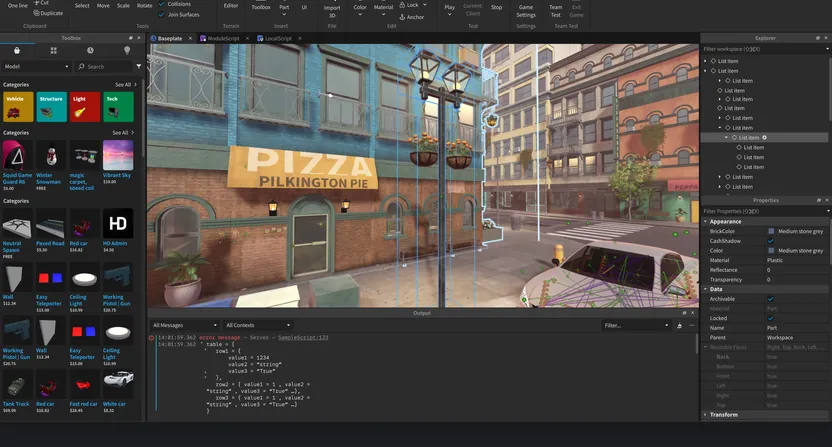Open the Output panel more options dots

691,325
